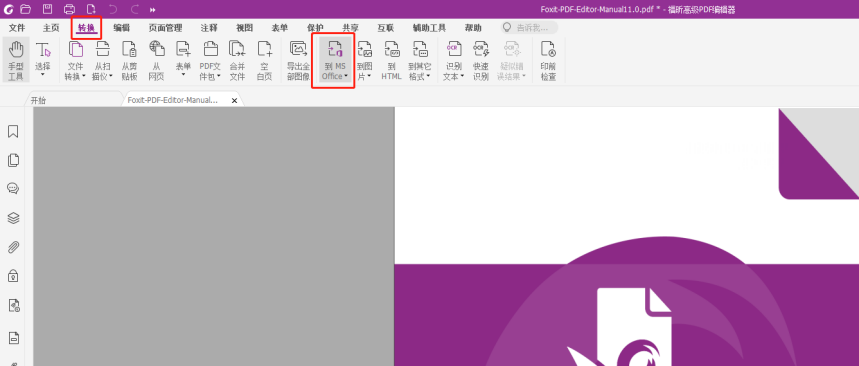The image size is (859, 366).
Task: Print using the printer icon
Action: click(x=70, y=9)
